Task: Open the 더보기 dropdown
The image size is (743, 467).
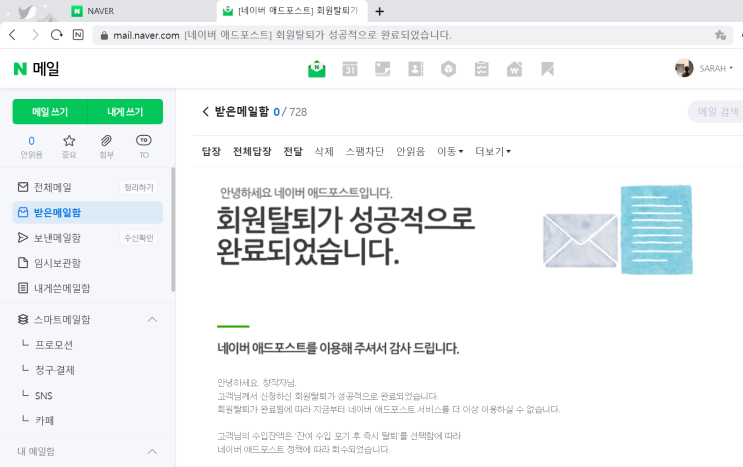Action: pos(493,152)
